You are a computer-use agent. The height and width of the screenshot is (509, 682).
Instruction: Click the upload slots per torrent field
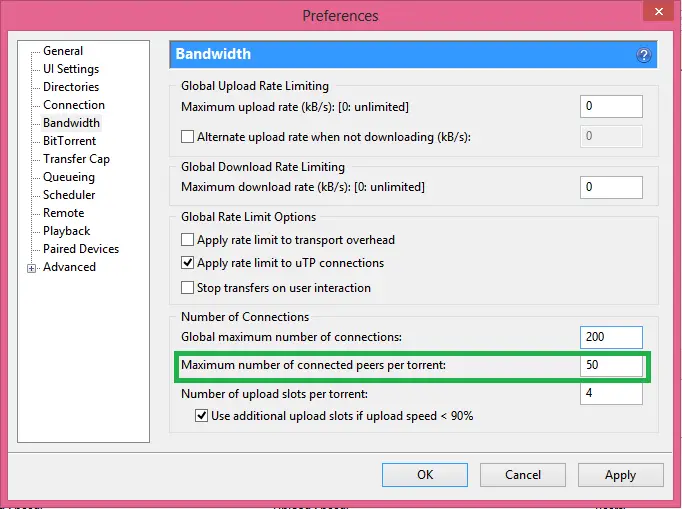pyautogui.click(x=611, y=394)
